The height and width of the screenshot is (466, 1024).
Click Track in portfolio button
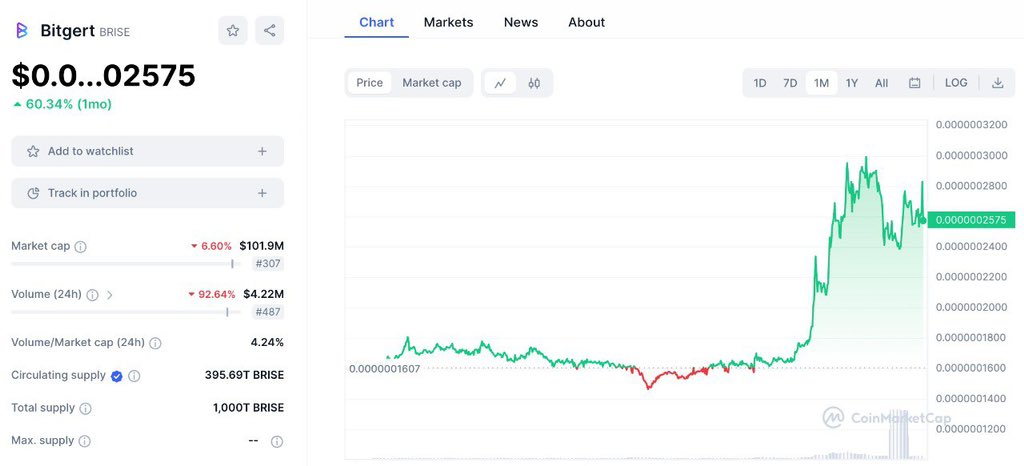(x=148, y=193)
